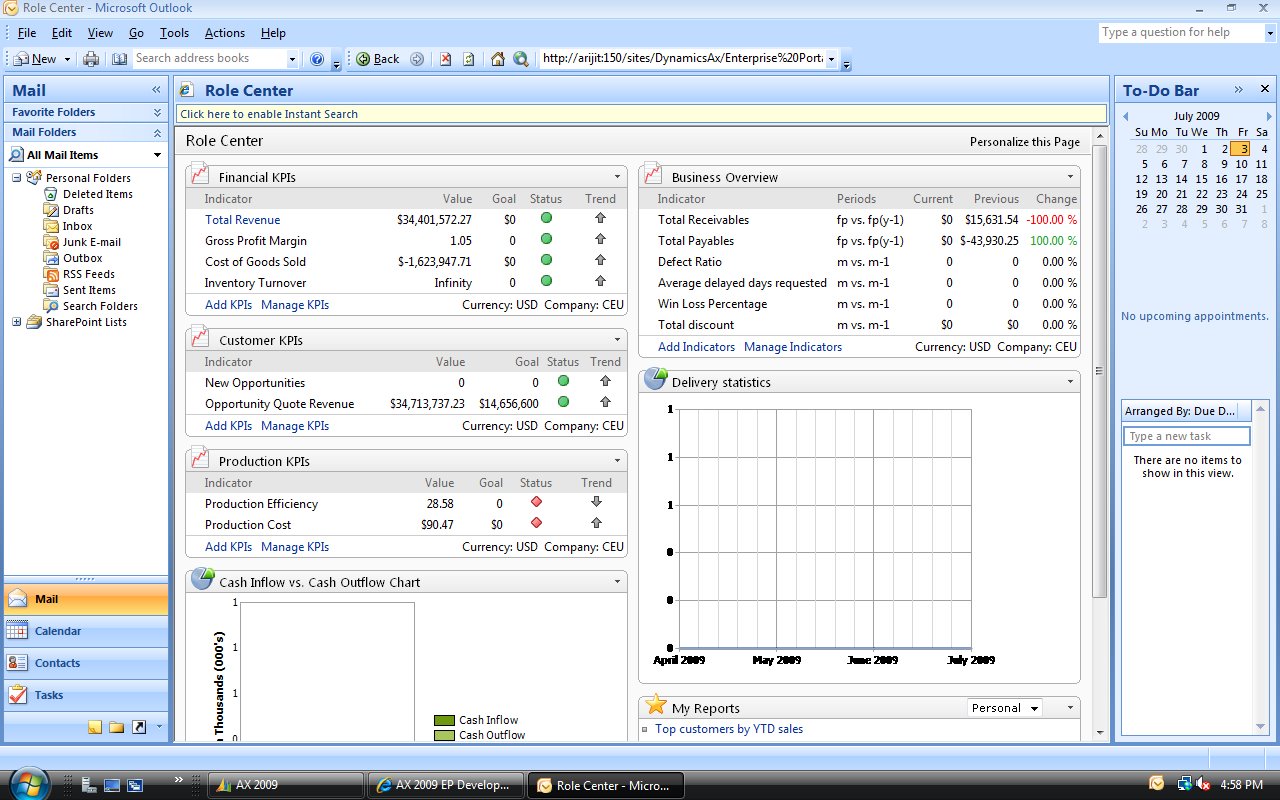This screenshot has width=1280, height=800.
Task: Open the All Mail Items dropdown
Action: click(x=157, y=155)
